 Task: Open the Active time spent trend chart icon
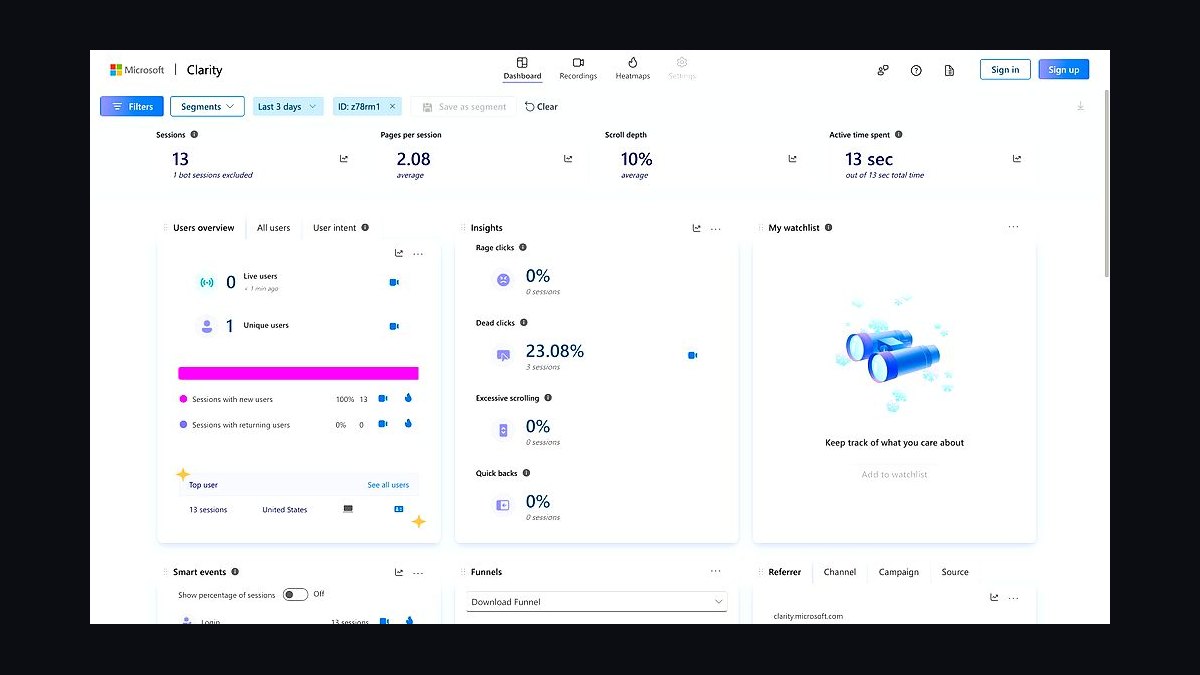pyautogui.click(x=1017, y=158)
